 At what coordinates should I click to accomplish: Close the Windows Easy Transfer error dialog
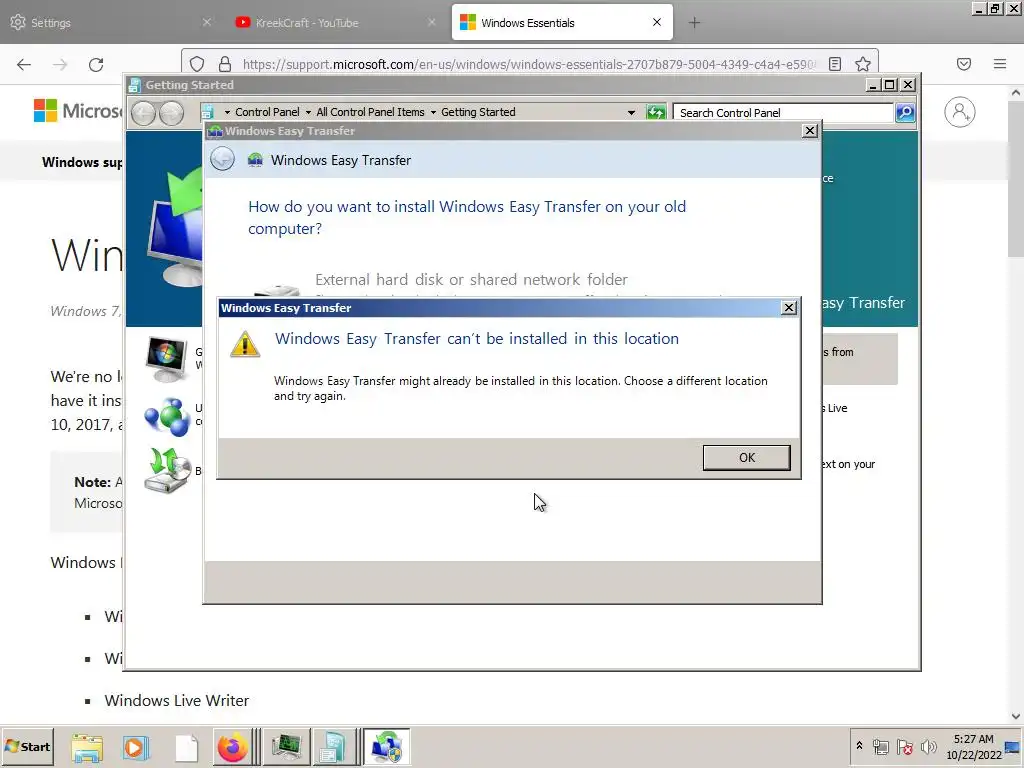pos(789,308)
